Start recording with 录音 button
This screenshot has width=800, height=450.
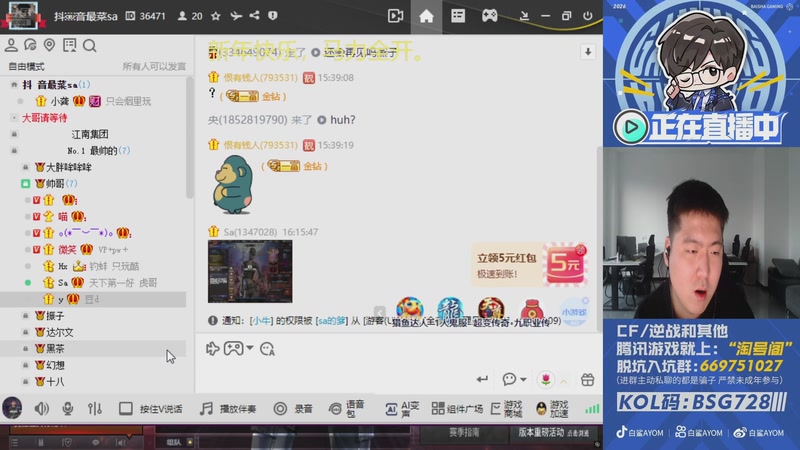293,409
